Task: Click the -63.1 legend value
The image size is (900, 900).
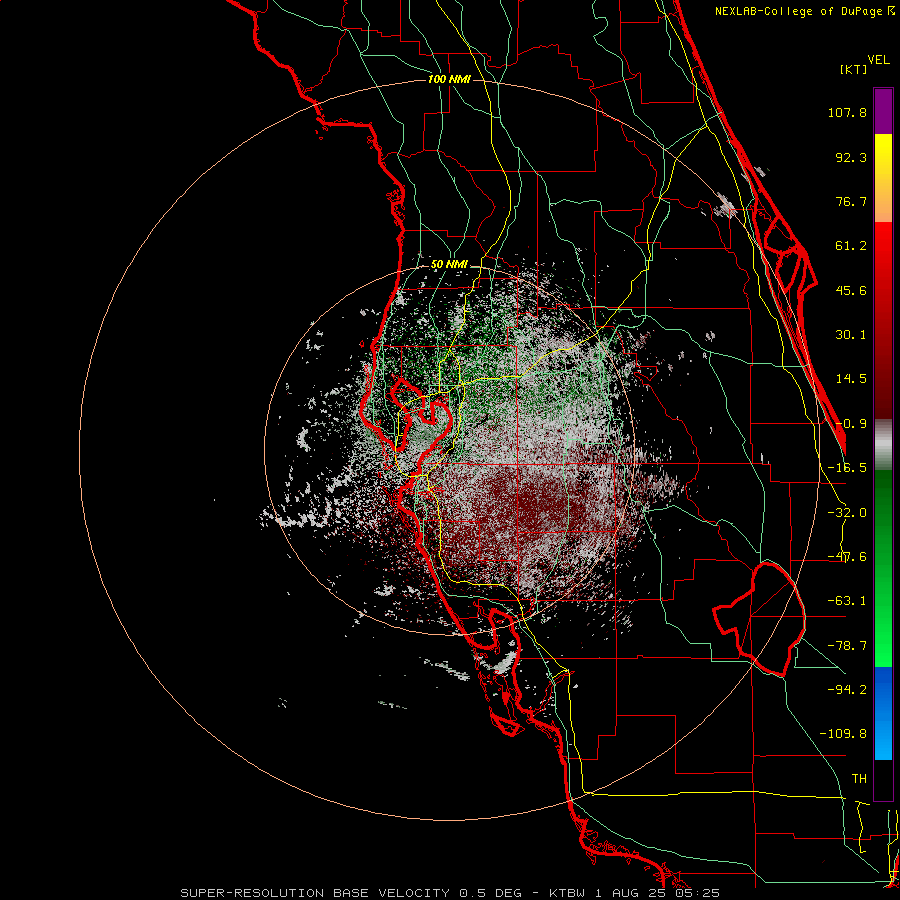Action: 847,601
